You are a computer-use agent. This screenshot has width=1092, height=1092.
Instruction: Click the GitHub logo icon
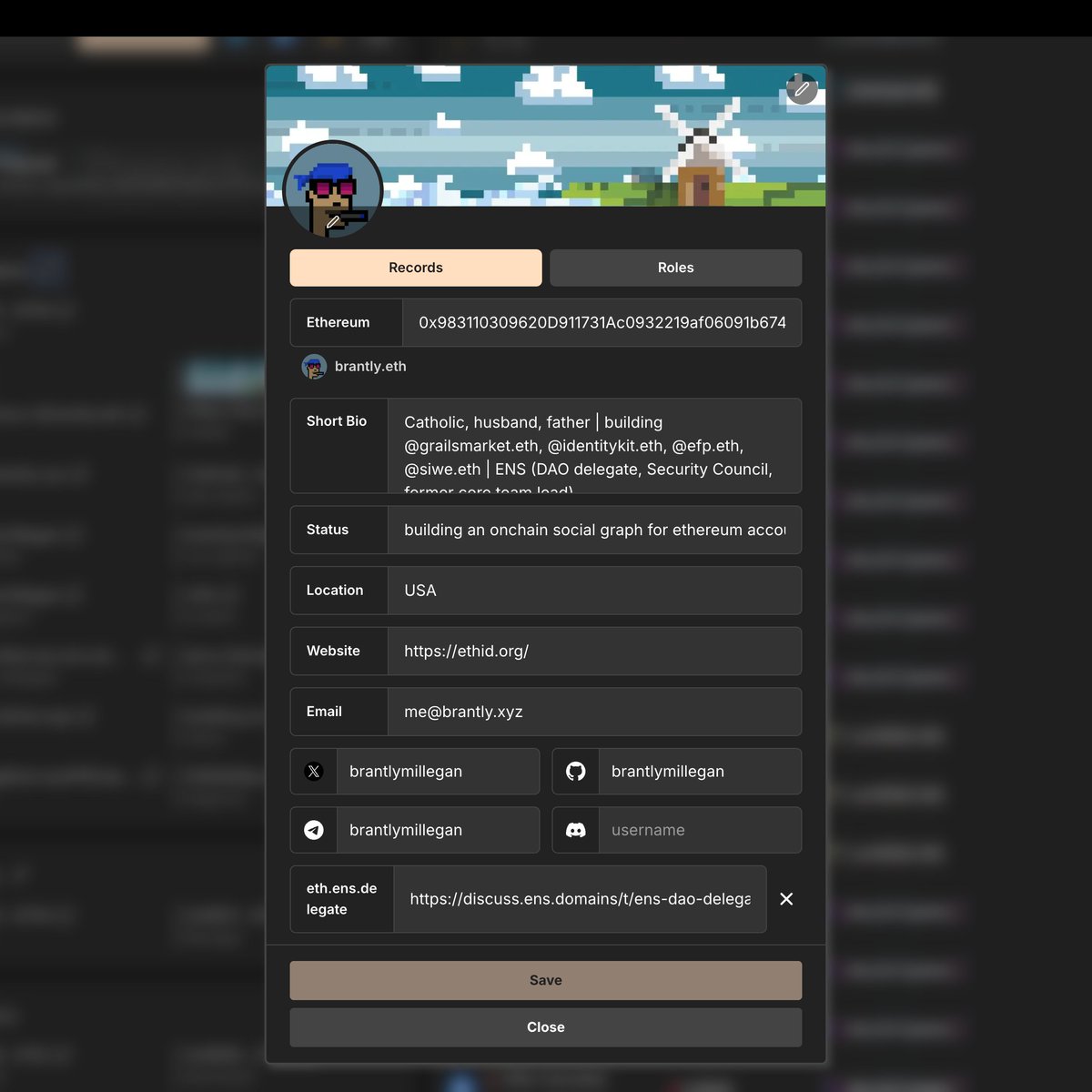pos(576,772)
